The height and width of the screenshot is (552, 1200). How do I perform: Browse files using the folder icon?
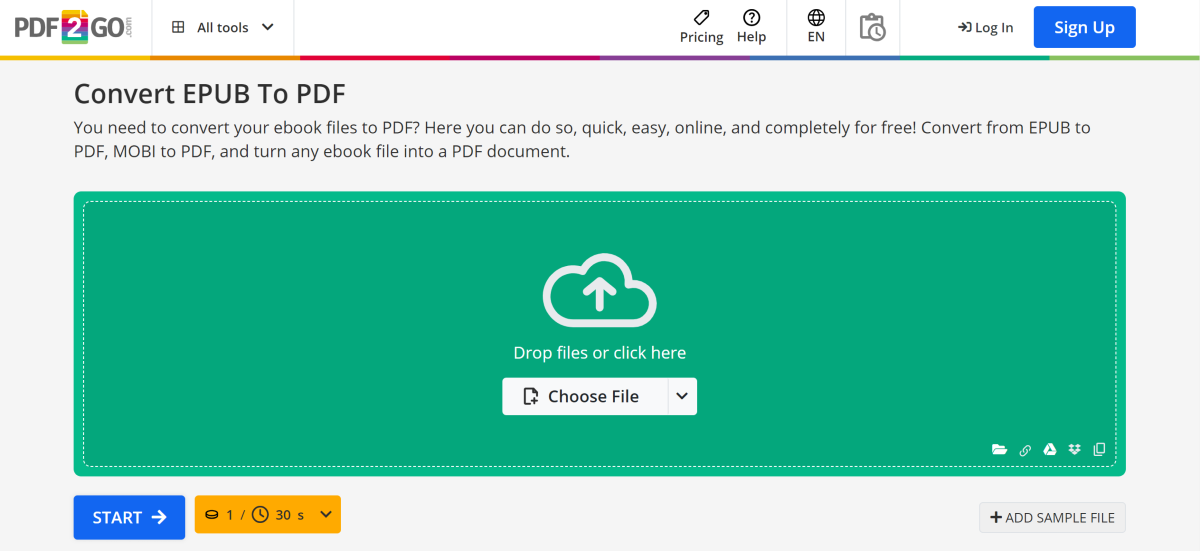coord(999,450)
